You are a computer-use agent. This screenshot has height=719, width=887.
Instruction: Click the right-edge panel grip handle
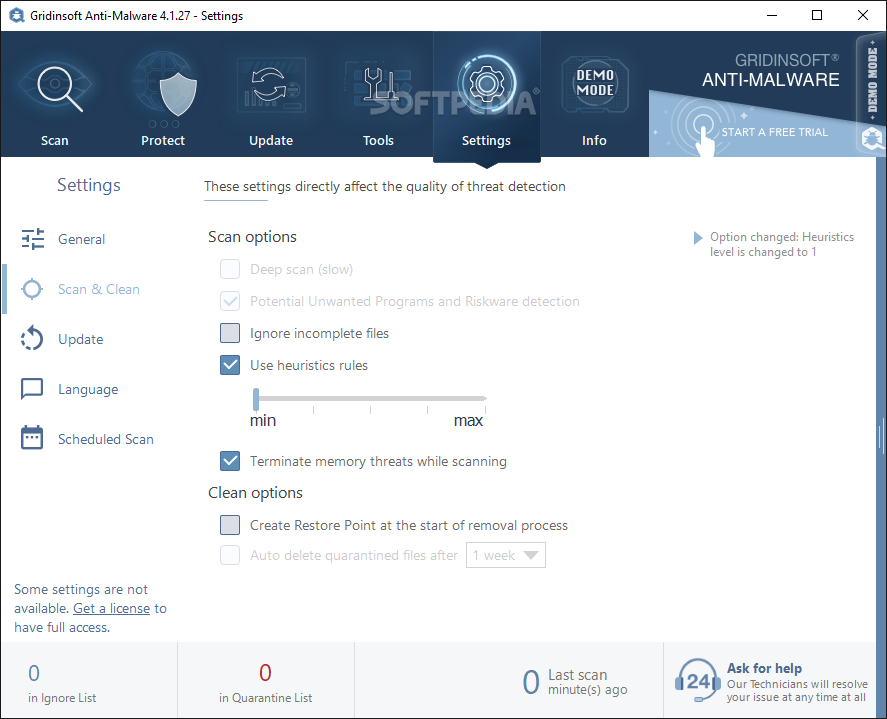pos(881,436)
